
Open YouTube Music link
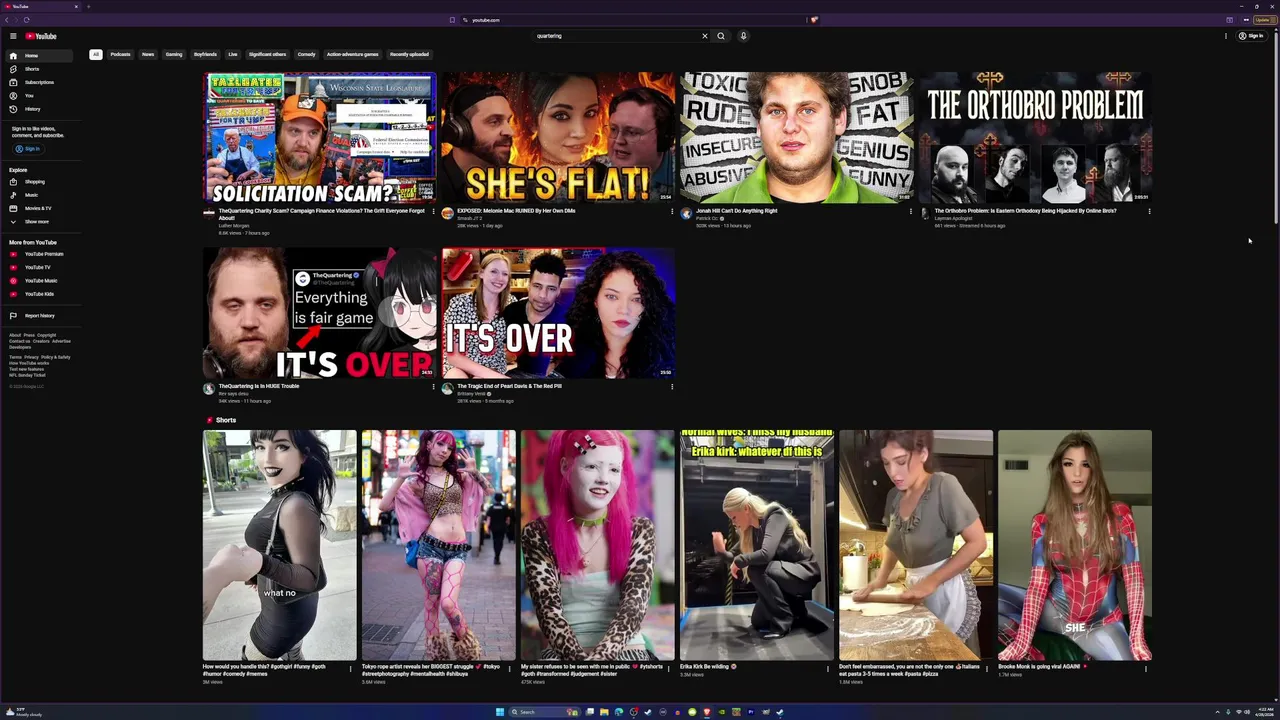click(38, 280)
